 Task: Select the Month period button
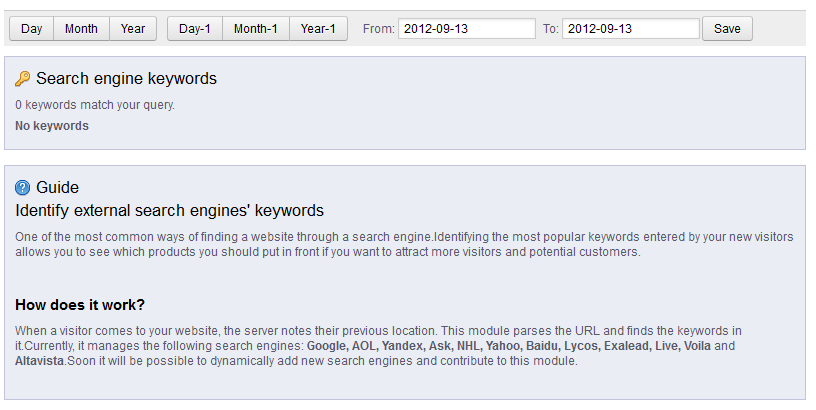[81, 29]
